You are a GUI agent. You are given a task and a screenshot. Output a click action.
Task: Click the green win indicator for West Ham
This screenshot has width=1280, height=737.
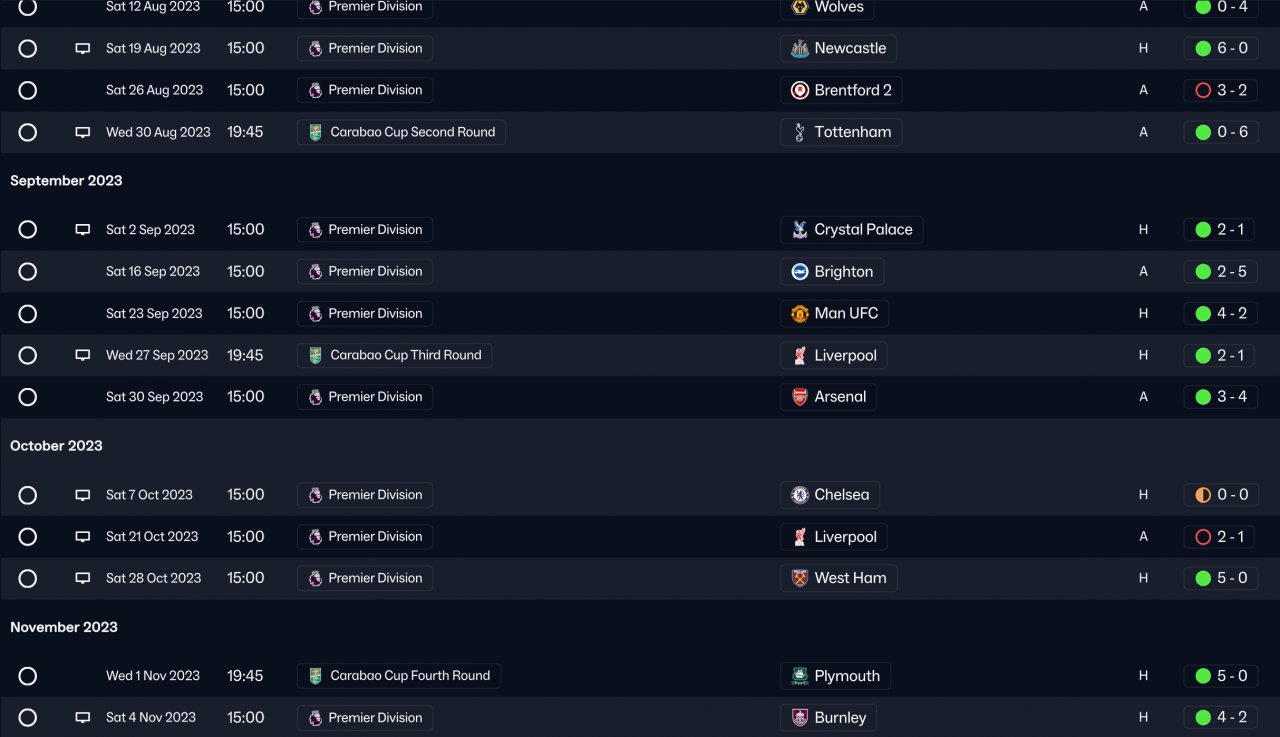(1203, 578)
